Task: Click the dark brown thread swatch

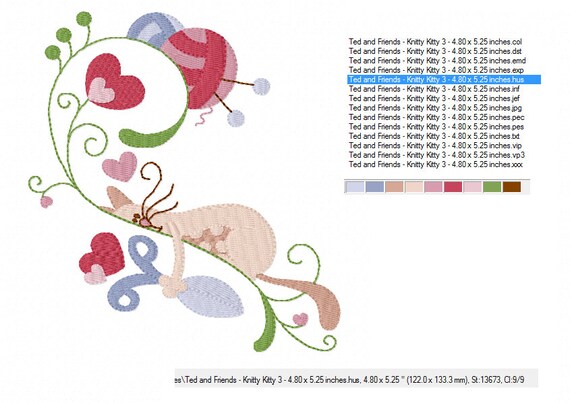Action: 512,187
